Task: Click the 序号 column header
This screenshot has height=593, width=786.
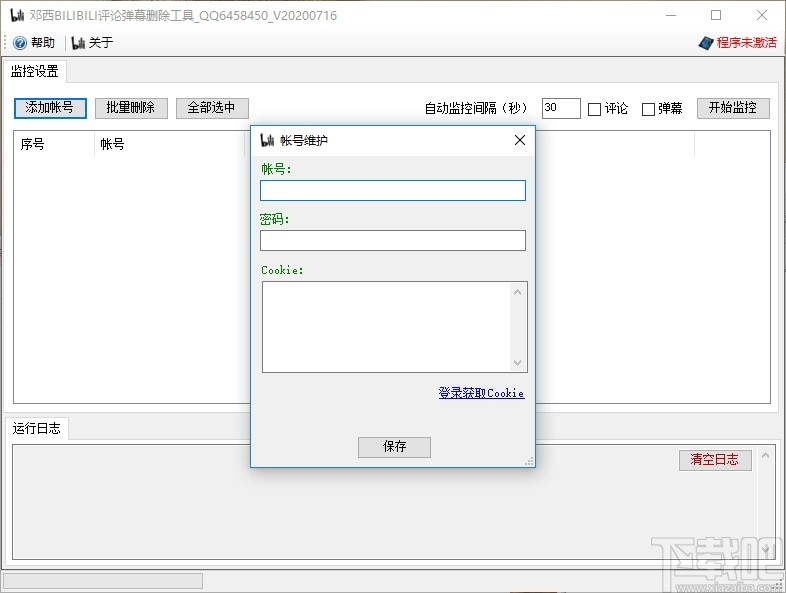Action: tap(54, 144)
